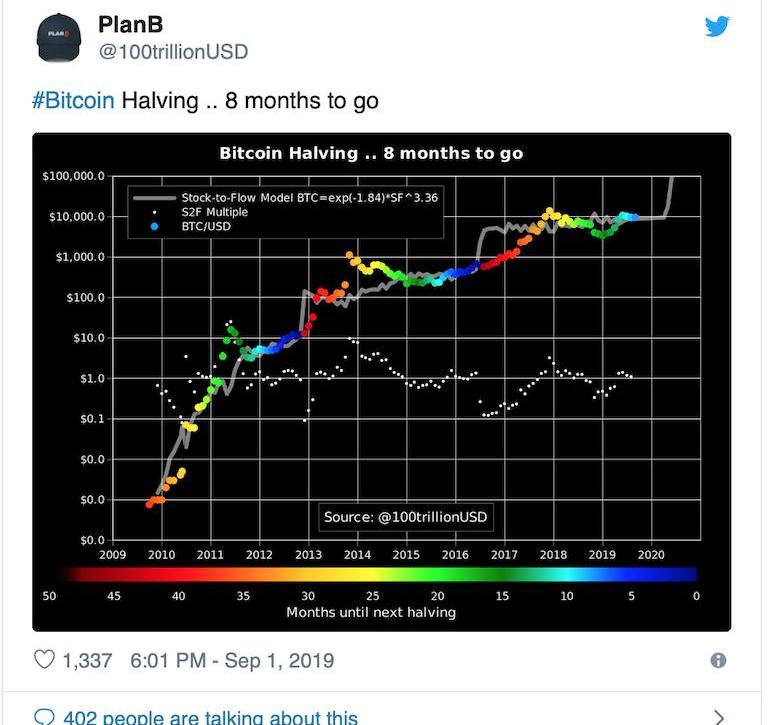Image resolution: width=768 pixels, height=725 pixels.
Task: Open the Bitcoin Halving chart image
Action: pos(382,382)
